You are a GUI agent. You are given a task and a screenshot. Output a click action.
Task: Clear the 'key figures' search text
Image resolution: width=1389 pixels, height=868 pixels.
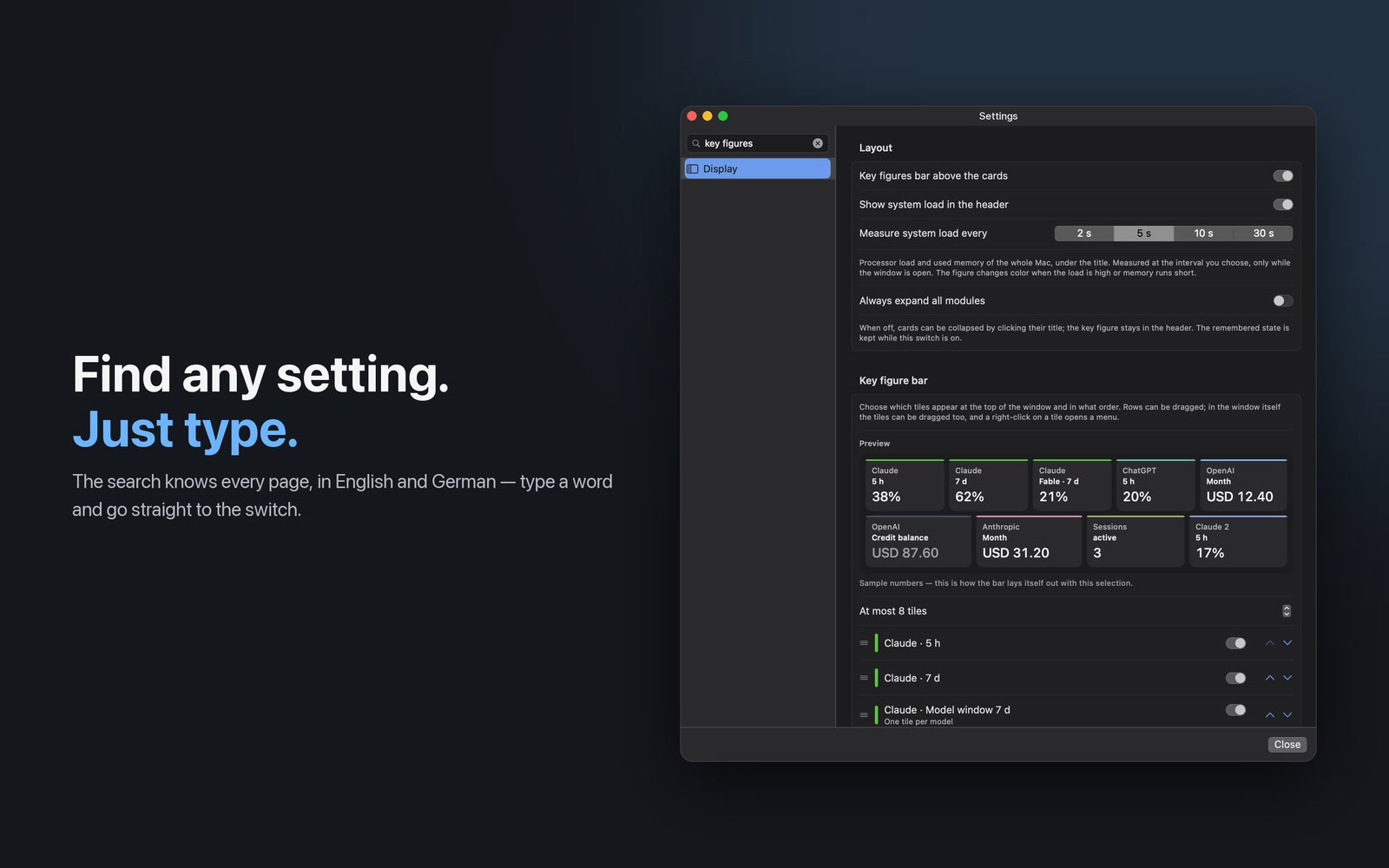point(818,143)
